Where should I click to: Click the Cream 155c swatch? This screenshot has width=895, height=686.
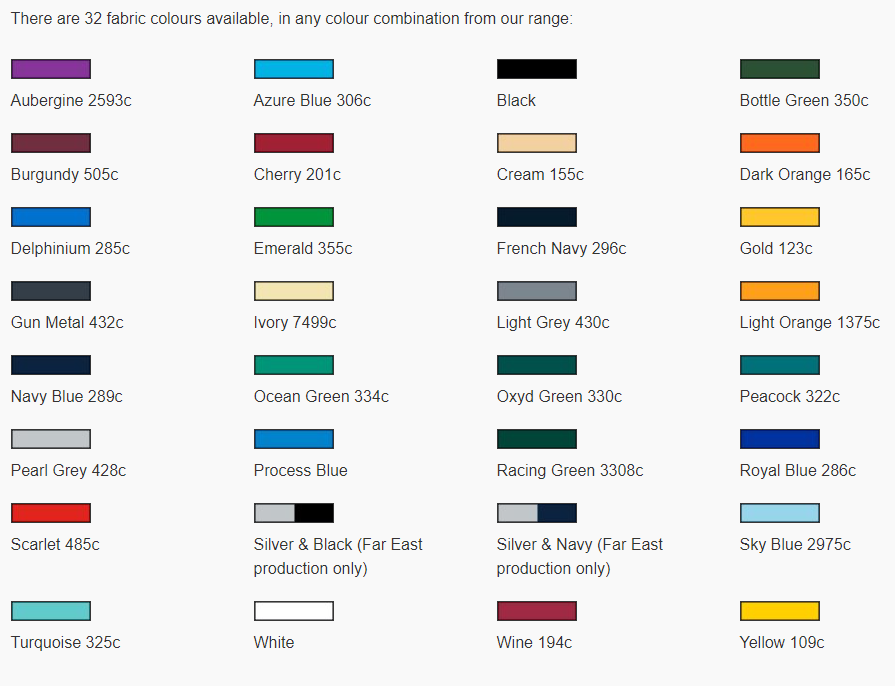tap(537, 143)
